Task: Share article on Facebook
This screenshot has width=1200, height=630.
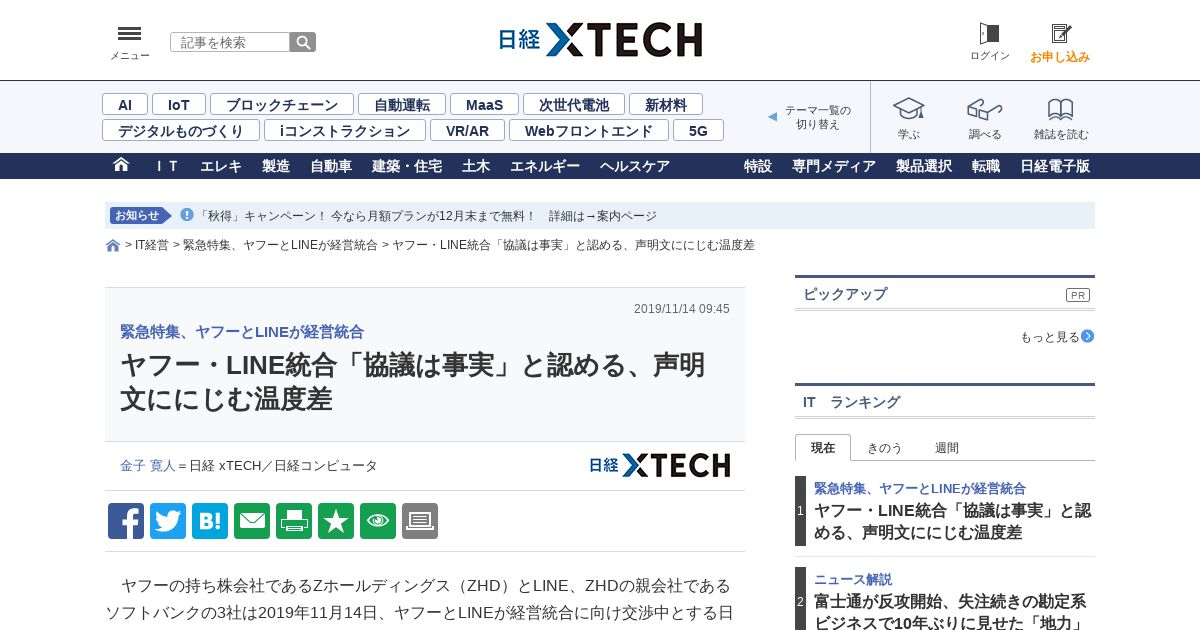Action: tap(126, 521)
